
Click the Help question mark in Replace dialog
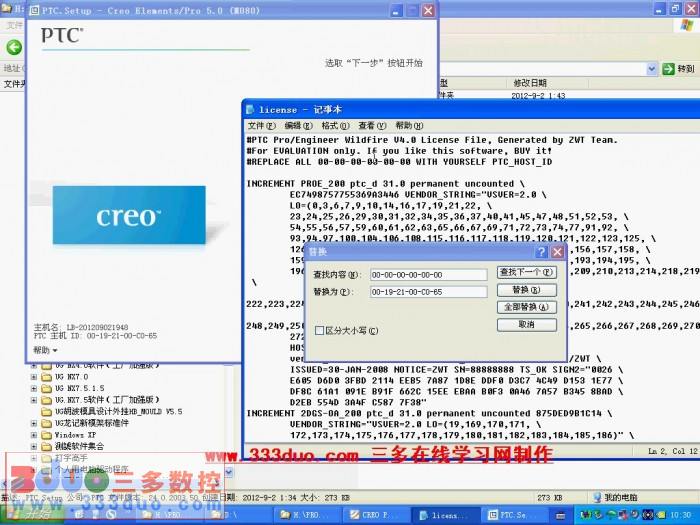click(541, 252)
